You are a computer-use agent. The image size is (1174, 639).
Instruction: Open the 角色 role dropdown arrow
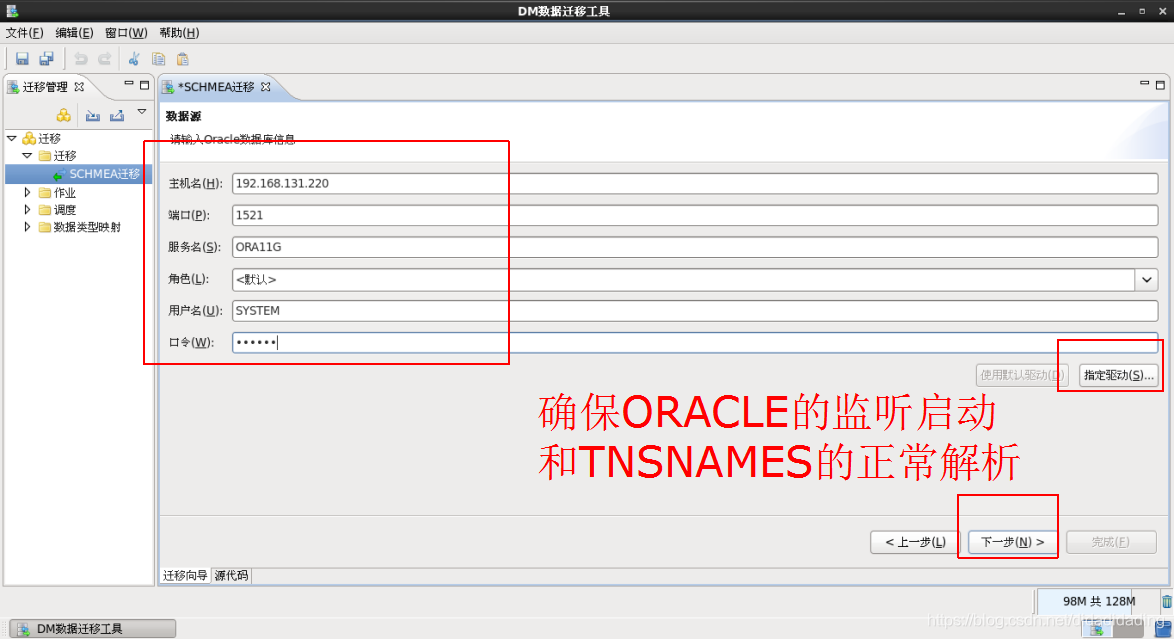tap(1147, 279)
